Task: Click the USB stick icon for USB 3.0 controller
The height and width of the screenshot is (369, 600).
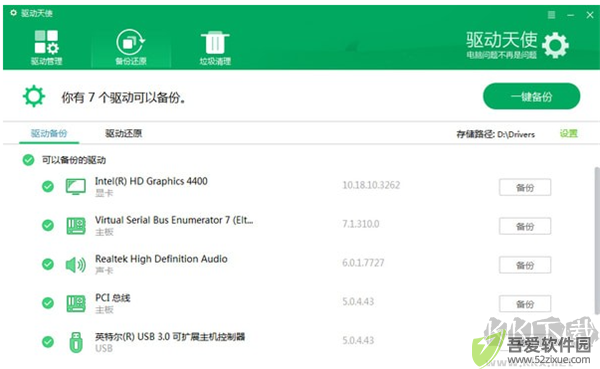Action: (x=76, y=342)
